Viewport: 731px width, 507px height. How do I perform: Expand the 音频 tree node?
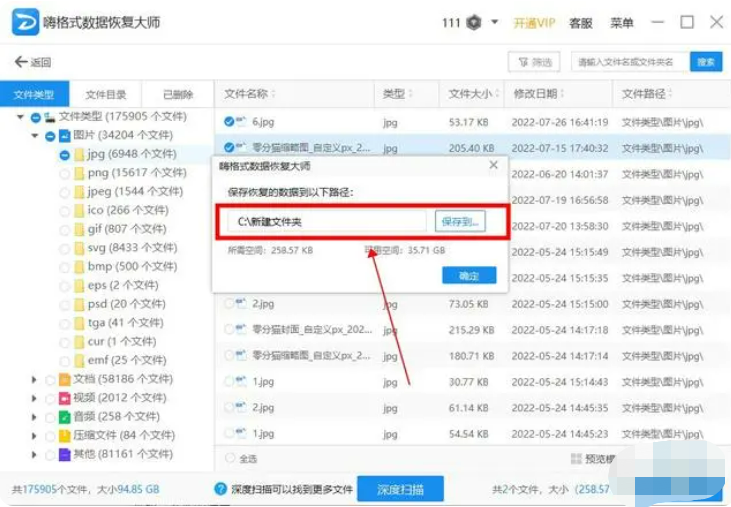[x=34, y=417]
